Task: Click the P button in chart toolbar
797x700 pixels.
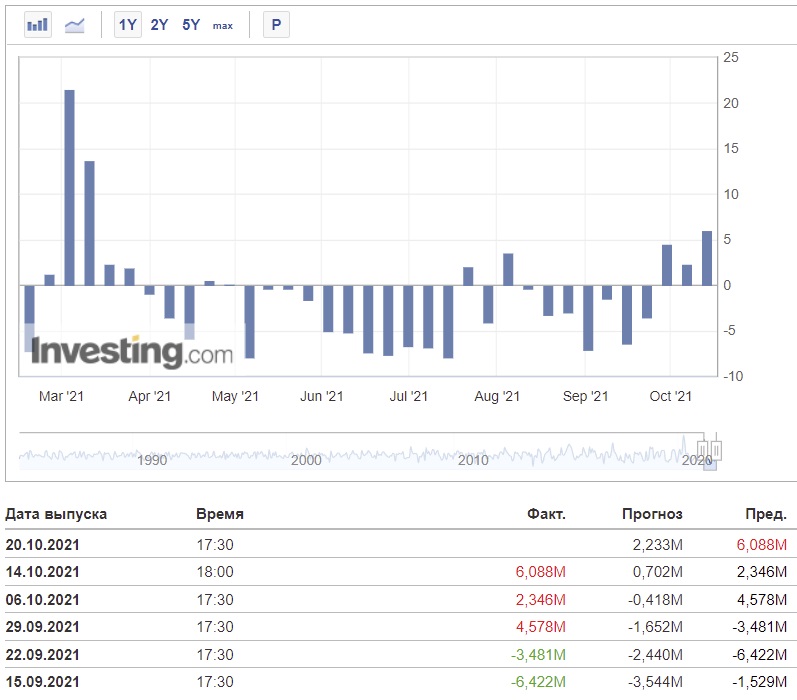Action: point(276,24)
